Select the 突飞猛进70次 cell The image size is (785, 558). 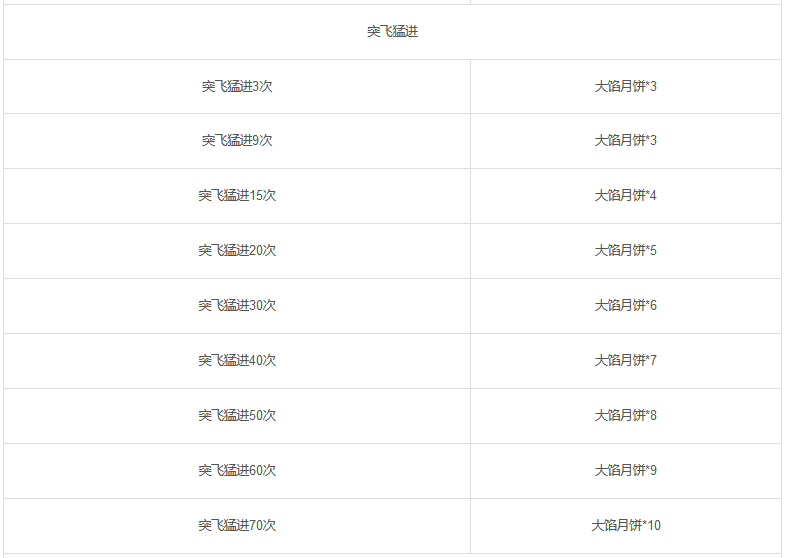pyautogui.click(x=237, y=525)
